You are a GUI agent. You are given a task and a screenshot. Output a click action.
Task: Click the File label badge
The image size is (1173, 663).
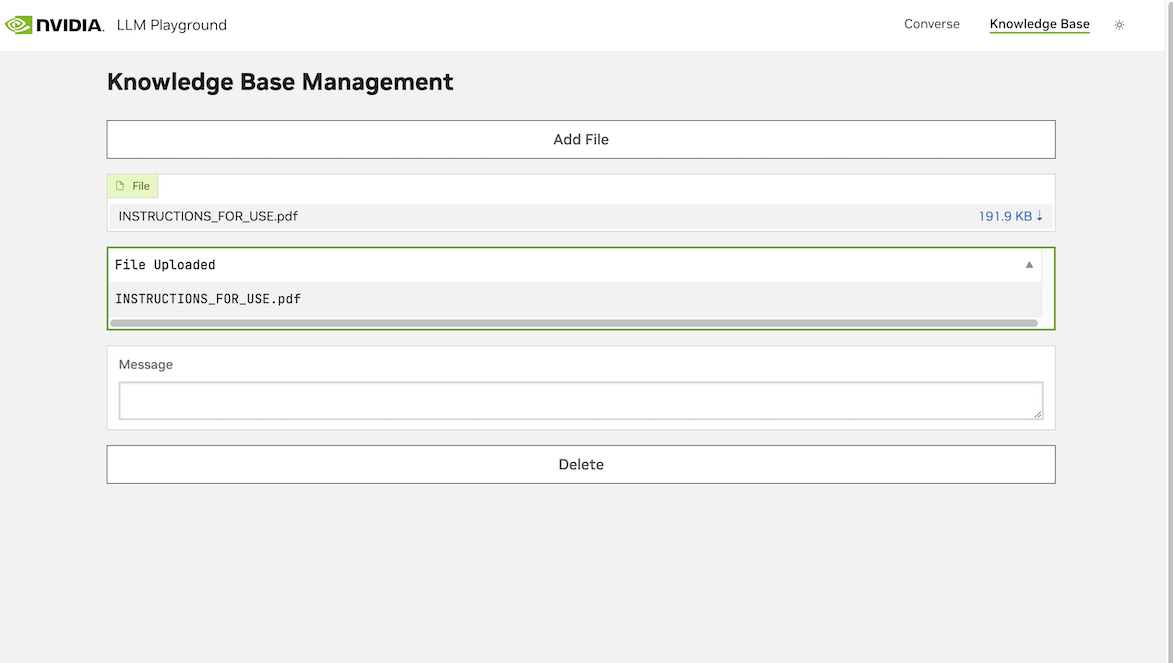click(132, 186)
